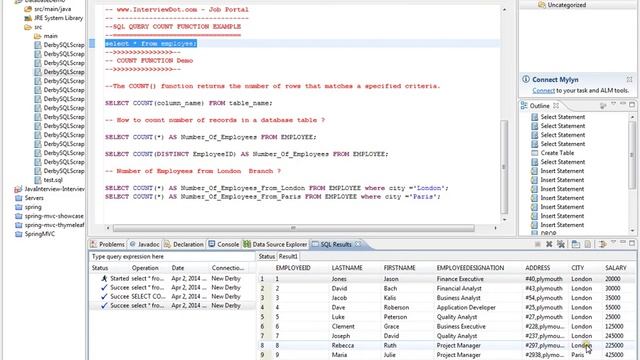Select Create Table in Outline
The width and height of the screenshot is (640, 360).
point(557,153)
